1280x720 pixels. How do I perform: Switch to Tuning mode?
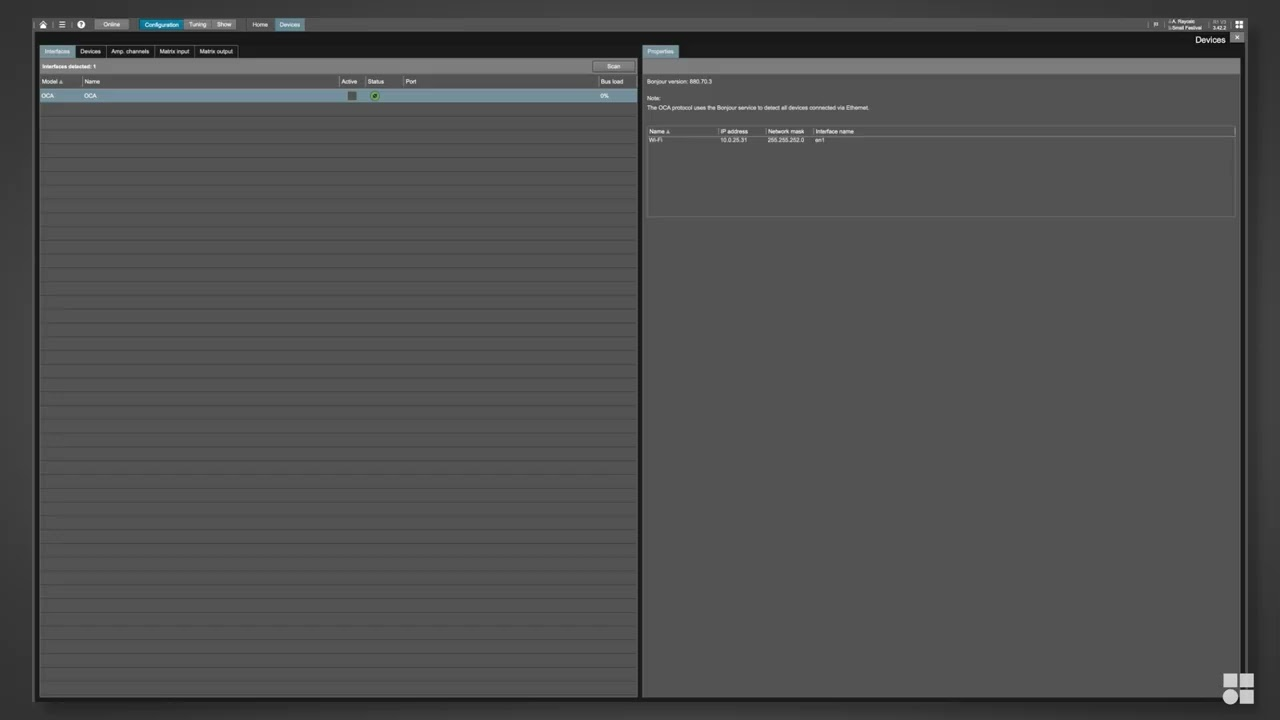tap(198, 25)
